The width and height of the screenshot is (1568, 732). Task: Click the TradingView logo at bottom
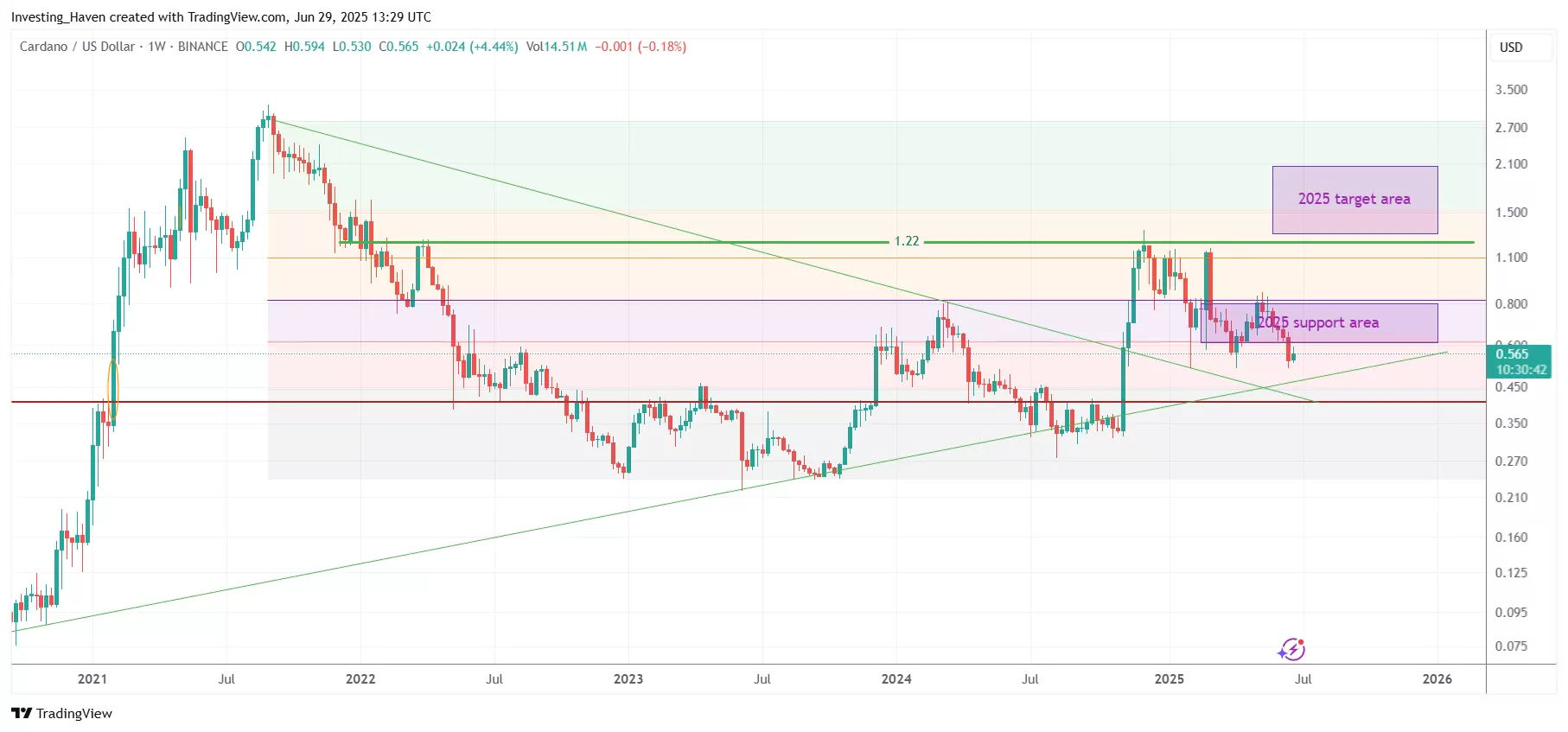coord(61,713)
